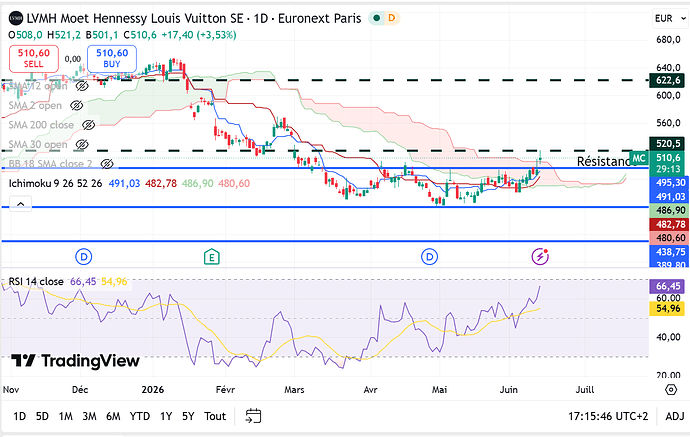The image size is (690, 437).
Task: Click the MC symbol price tag
Action: pyautogui.click(x=638, y=158)
